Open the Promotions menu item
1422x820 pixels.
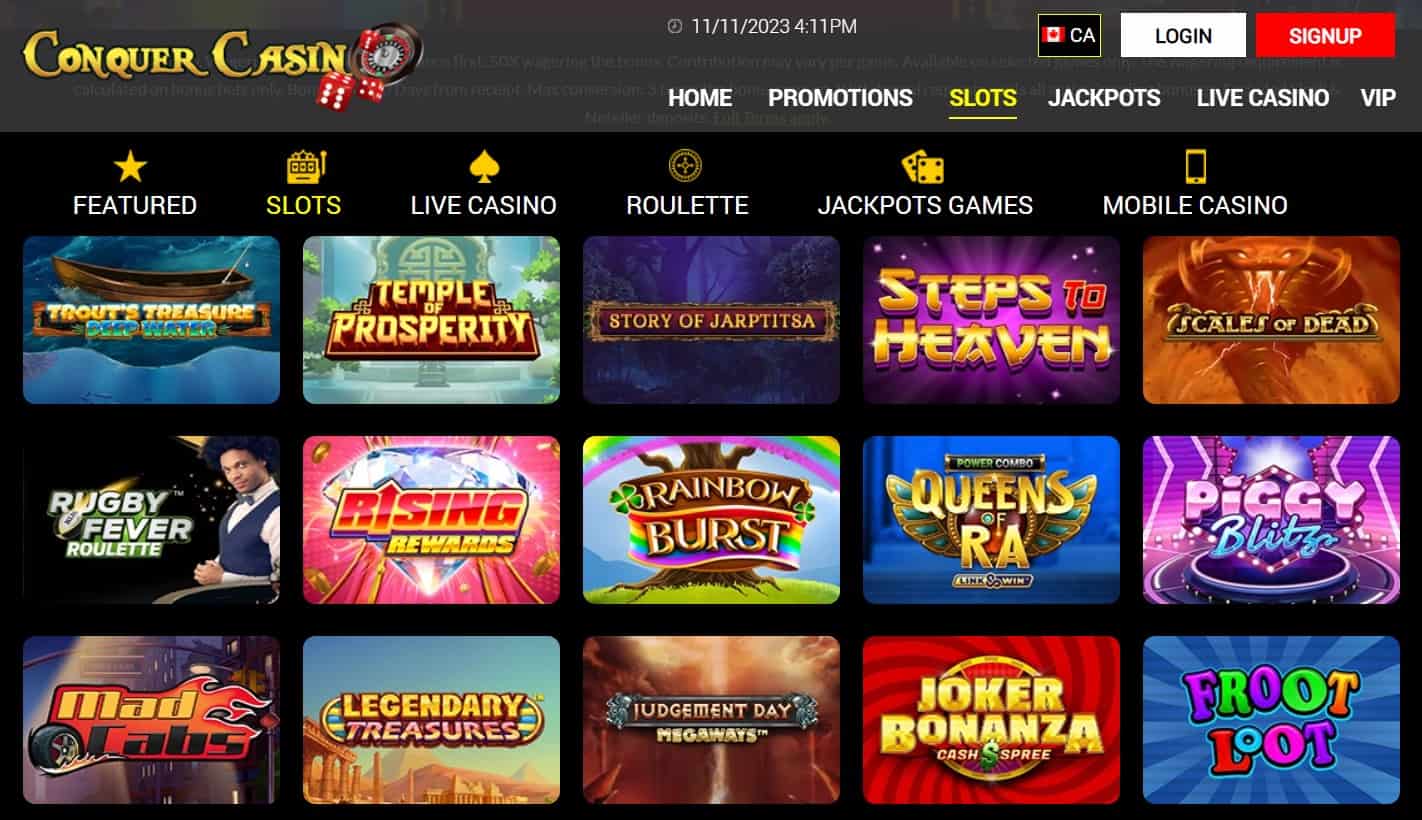pyautogui.click(x=840, y=98)
